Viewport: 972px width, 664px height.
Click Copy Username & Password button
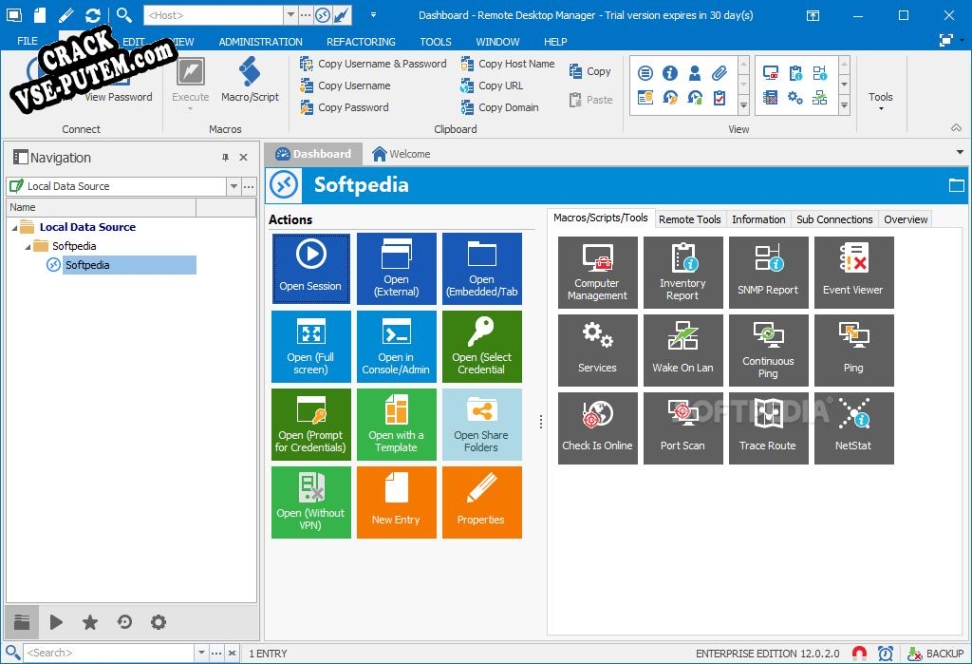tap(373, 64)
